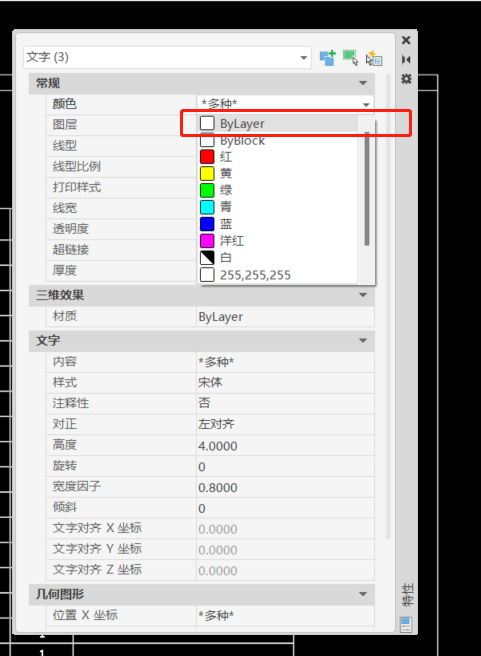Click the Select Objects icon
Viewport: 481px width, 656px height.
click(351, 57)
